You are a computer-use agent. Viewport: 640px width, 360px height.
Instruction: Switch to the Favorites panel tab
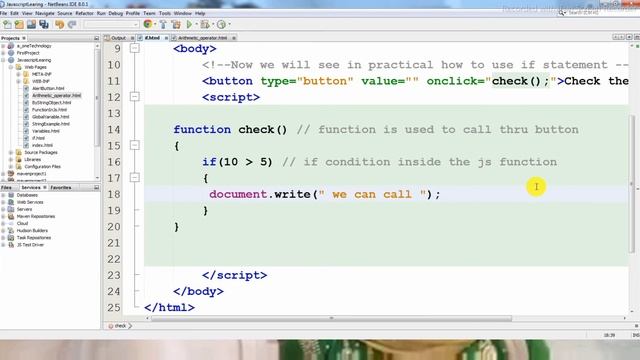[x=61, y=188]
